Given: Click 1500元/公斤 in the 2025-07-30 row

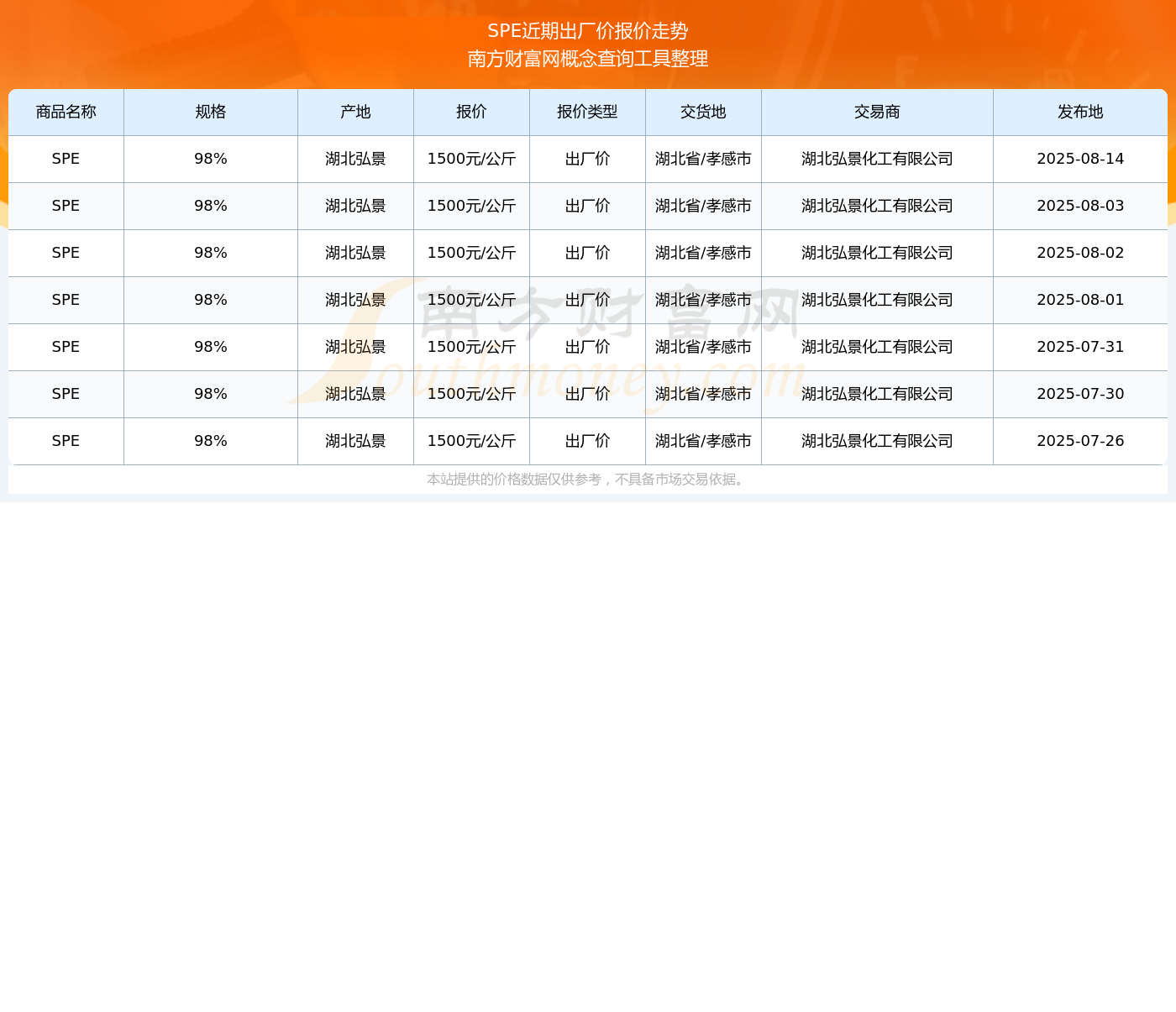Looking at the screenshot, I should click(471, 394).
